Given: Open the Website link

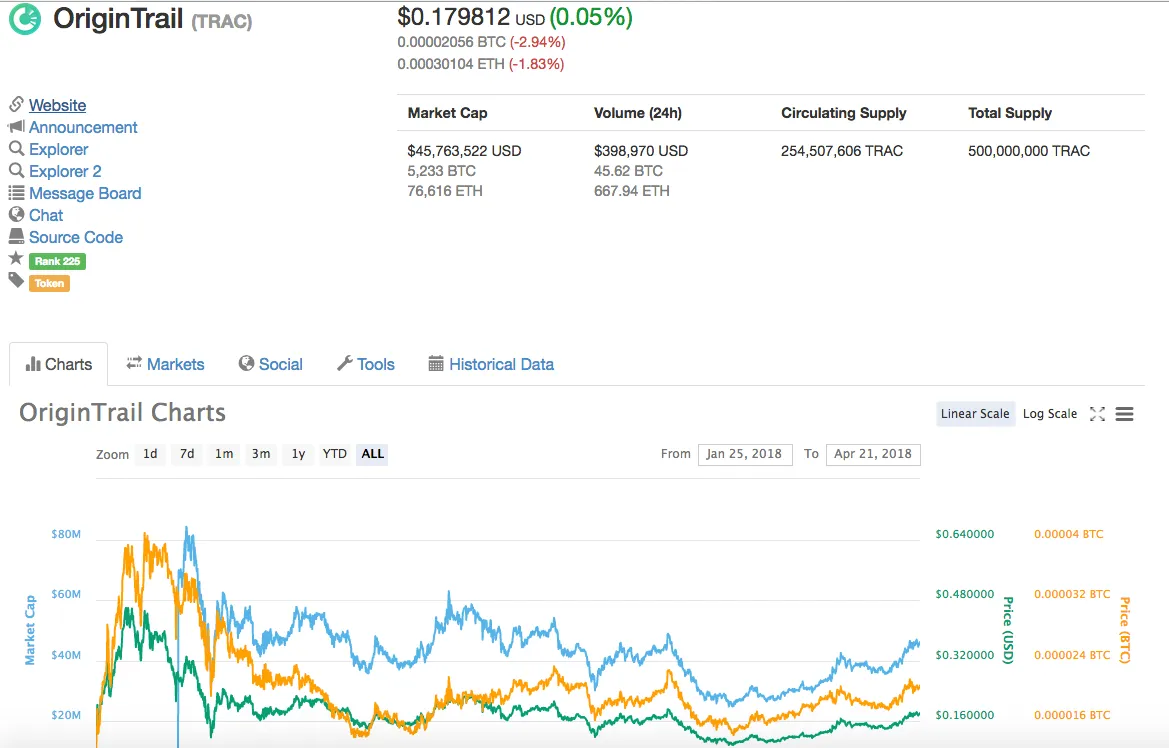Looking at the screenshot, I should pos(57,105).
